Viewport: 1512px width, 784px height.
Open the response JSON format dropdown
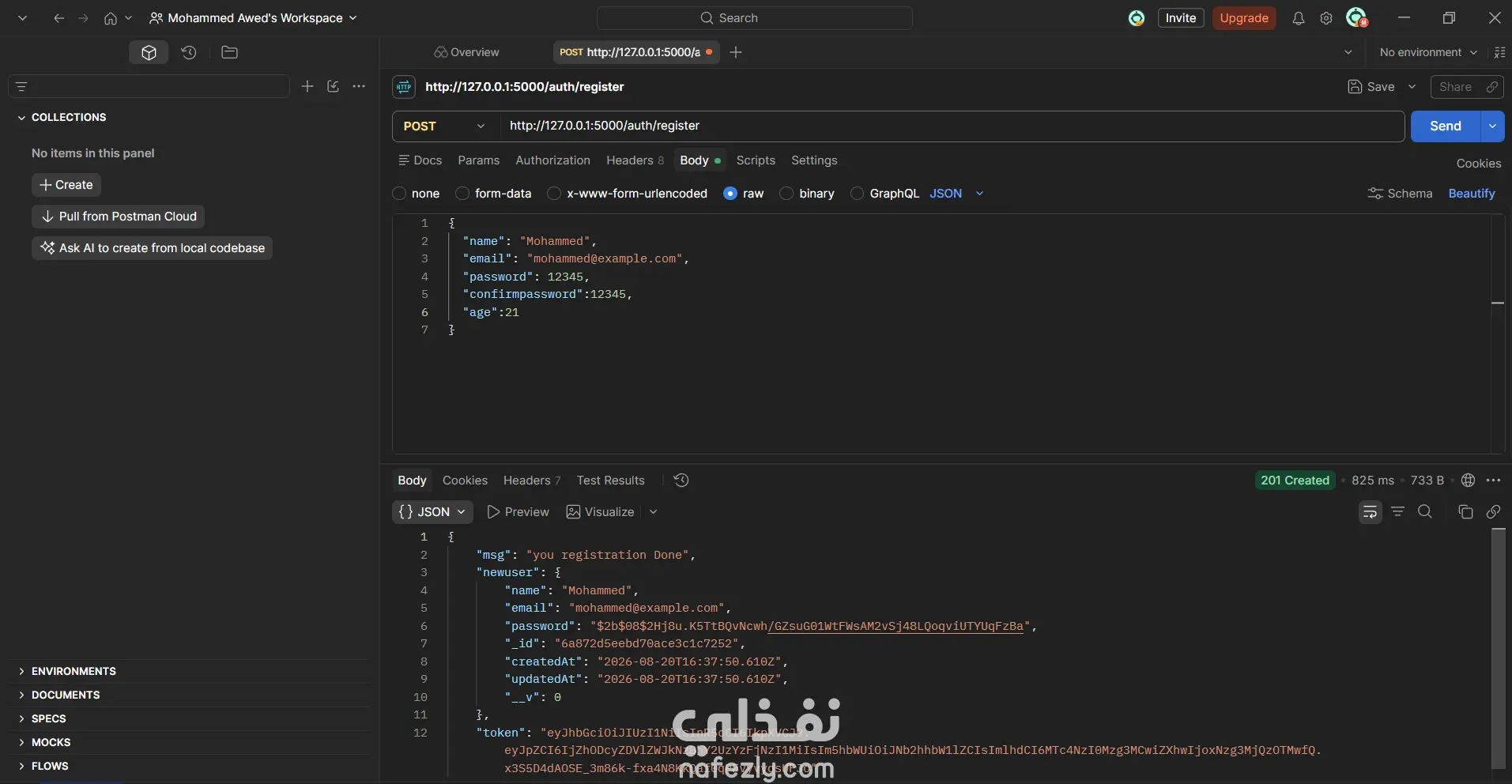(432, 512)
